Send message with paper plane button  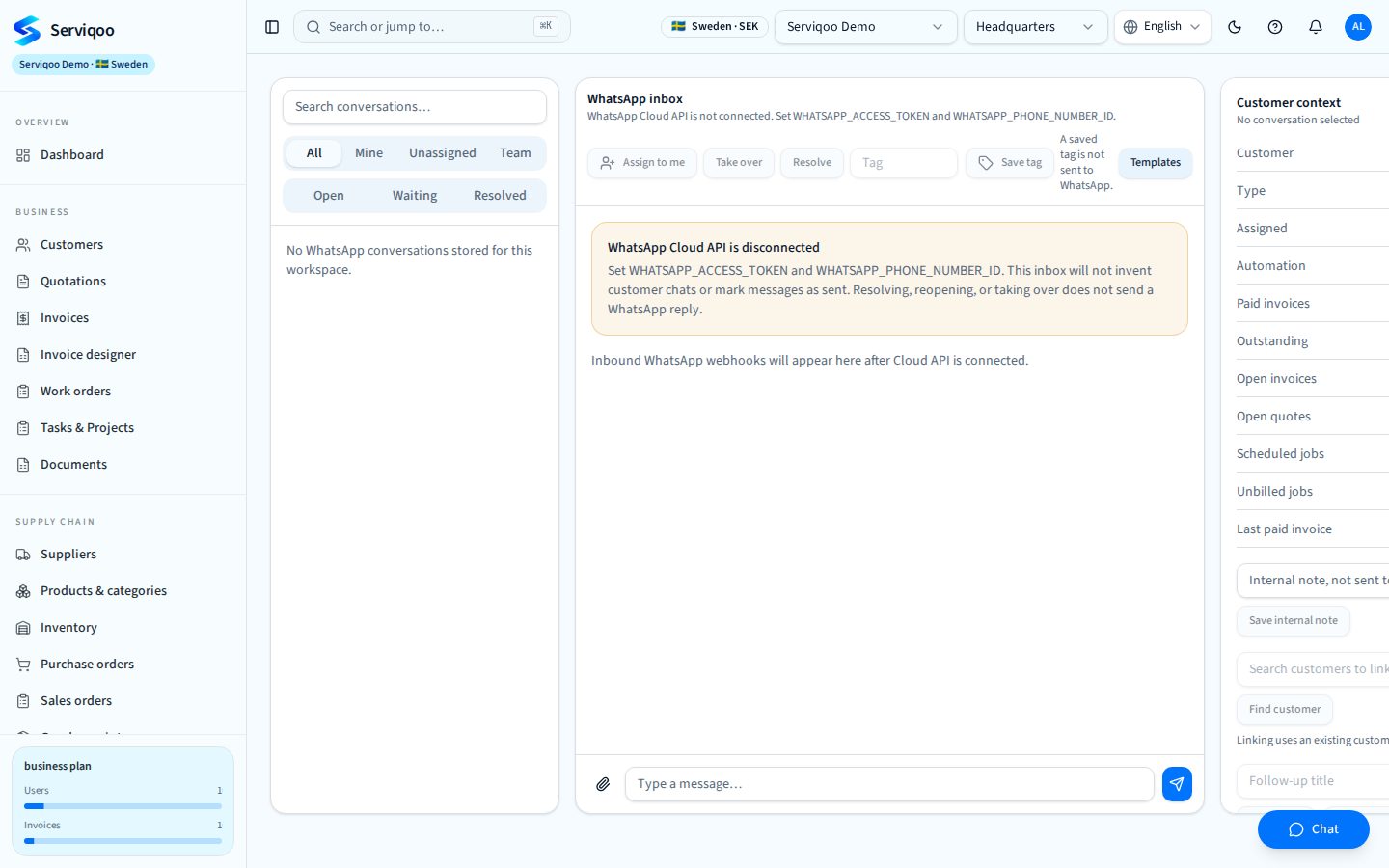(x=1177, y=784)
